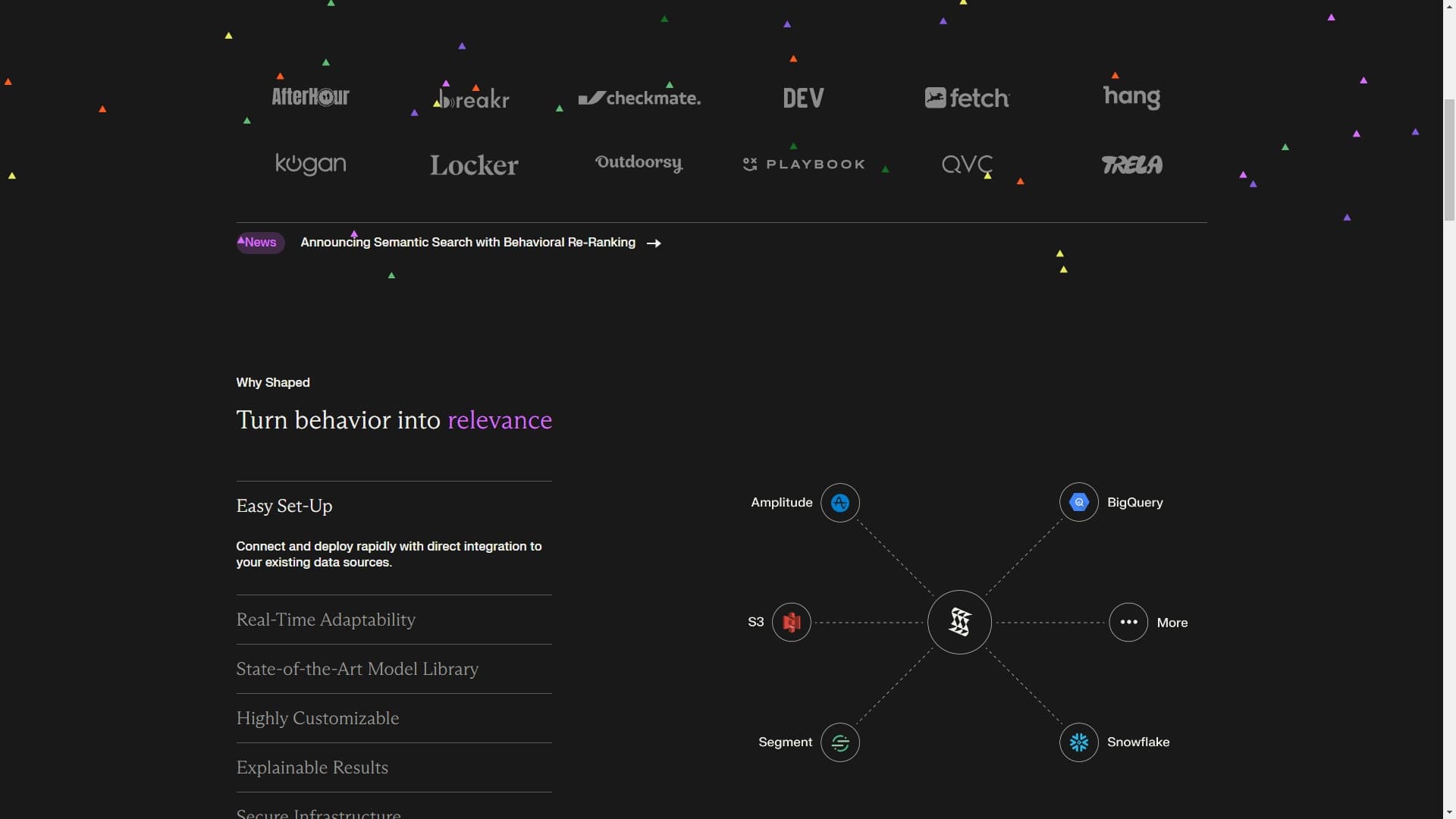Click the S3 label text
Image resolution: width=1456 pixels, height=819 pixels.
pyautogui.click(x=755, y=623)
